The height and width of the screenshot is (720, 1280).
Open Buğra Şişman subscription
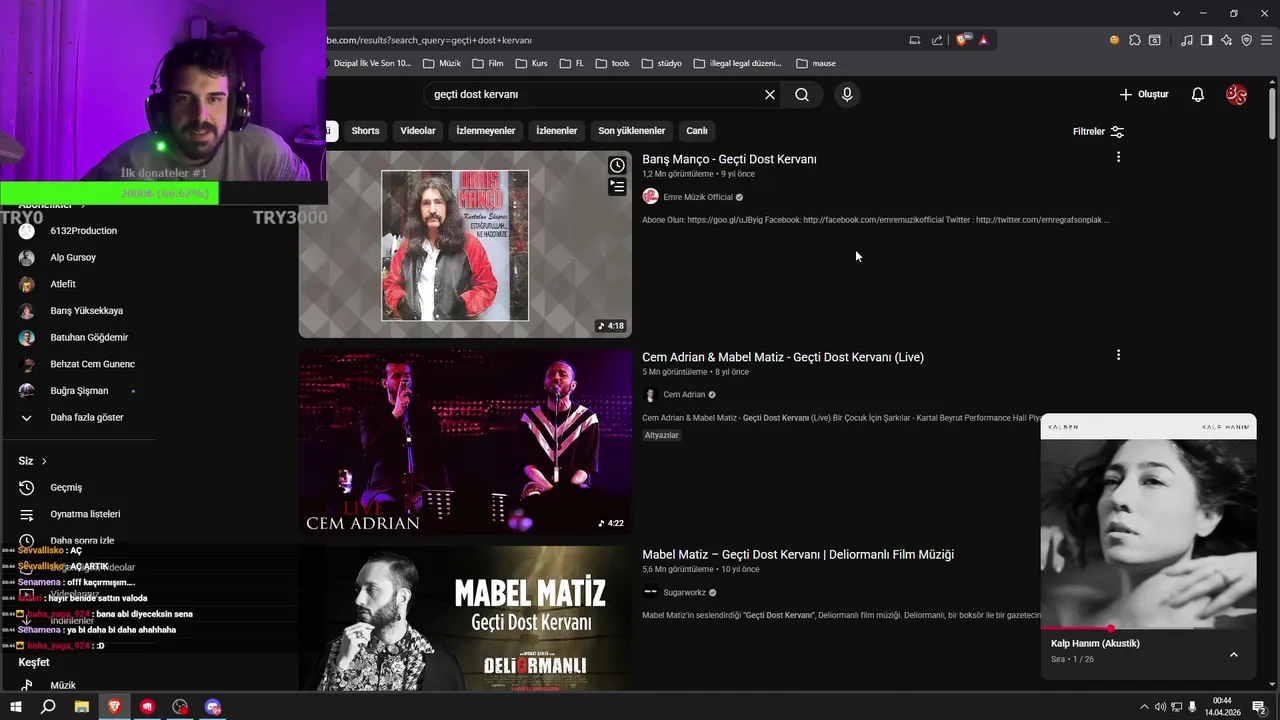click(78, 390)
